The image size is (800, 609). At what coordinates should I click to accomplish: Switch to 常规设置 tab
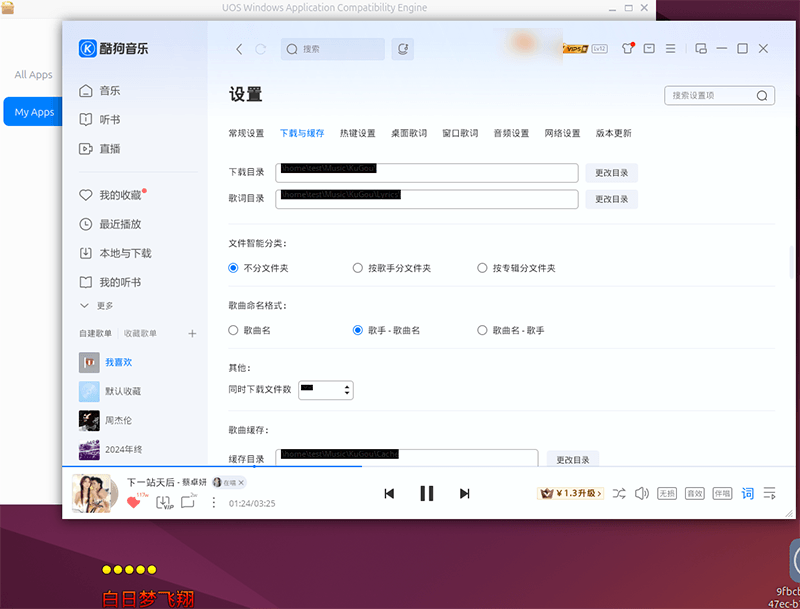(246, 133)
